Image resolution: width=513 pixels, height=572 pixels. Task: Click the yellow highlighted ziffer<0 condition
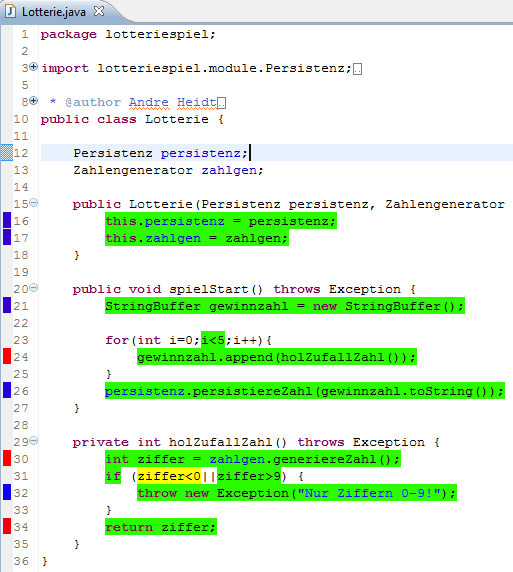pyautogui.click(x=169, y=476)
